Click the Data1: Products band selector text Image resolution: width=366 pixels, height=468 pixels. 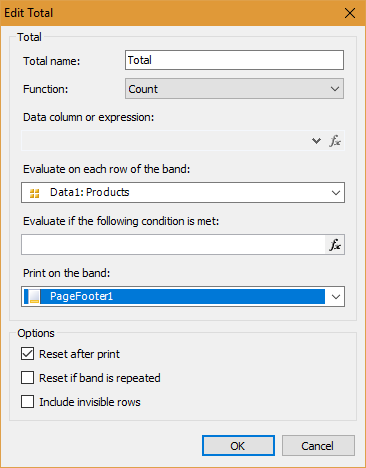pos(89,192)
